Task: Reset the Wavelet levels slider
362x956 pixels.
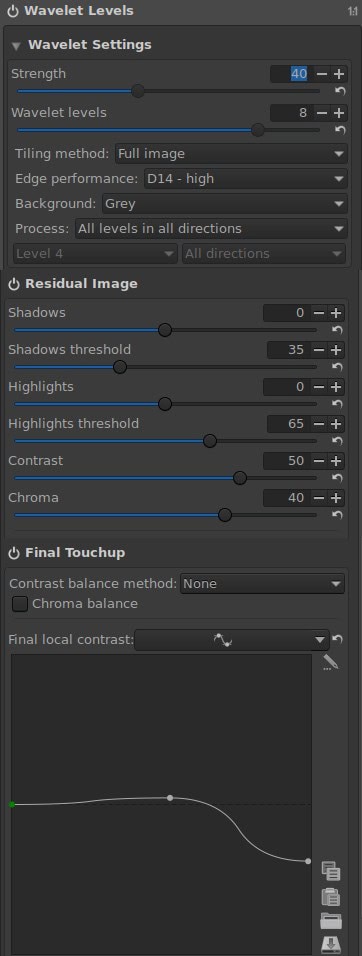Action: pos(340,130)
